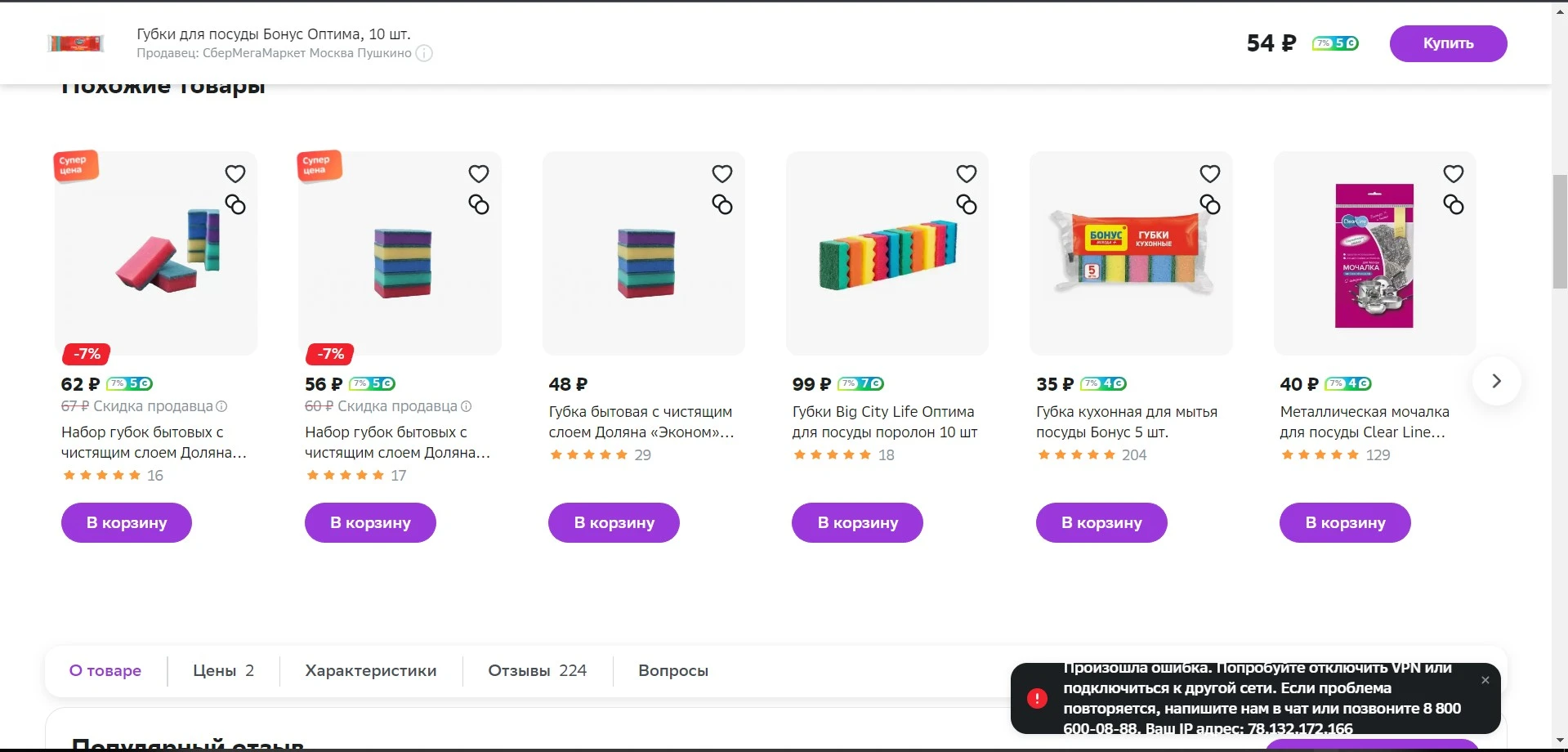The width and height of the screenshot is (1568, 752).
Task: Click the bonus badge beside 56 ₽
Action: point(373,384)
